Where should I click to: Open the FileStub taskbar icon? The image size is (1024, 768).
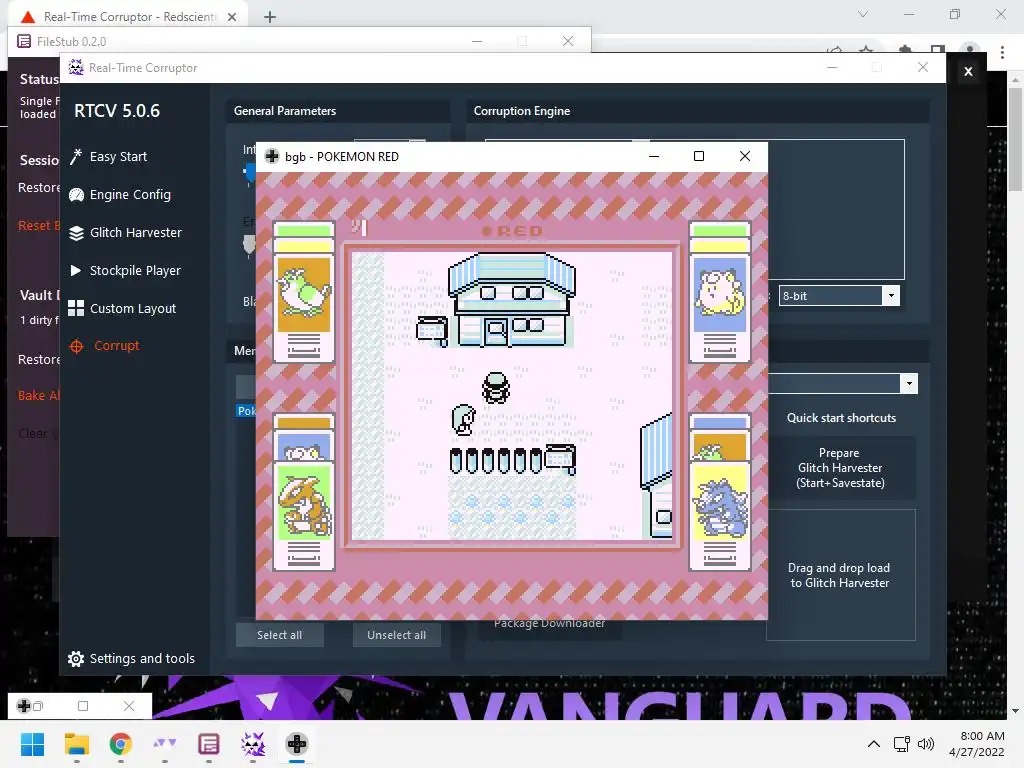[x=208, y=744]
